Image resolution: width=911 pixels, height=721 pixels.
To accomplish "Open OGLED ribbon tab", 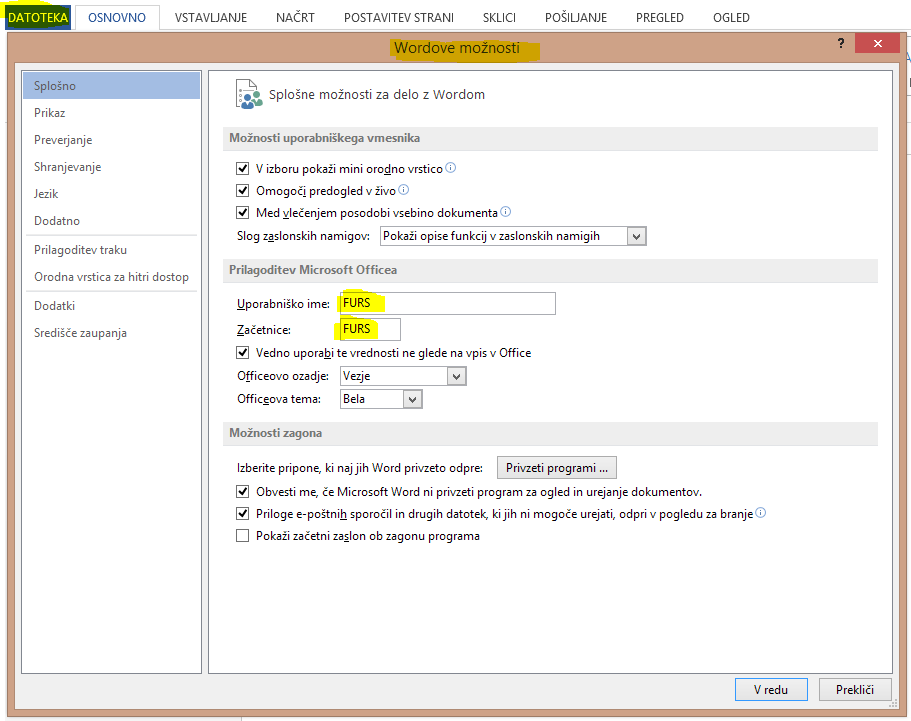I will (x=731, y=17).
